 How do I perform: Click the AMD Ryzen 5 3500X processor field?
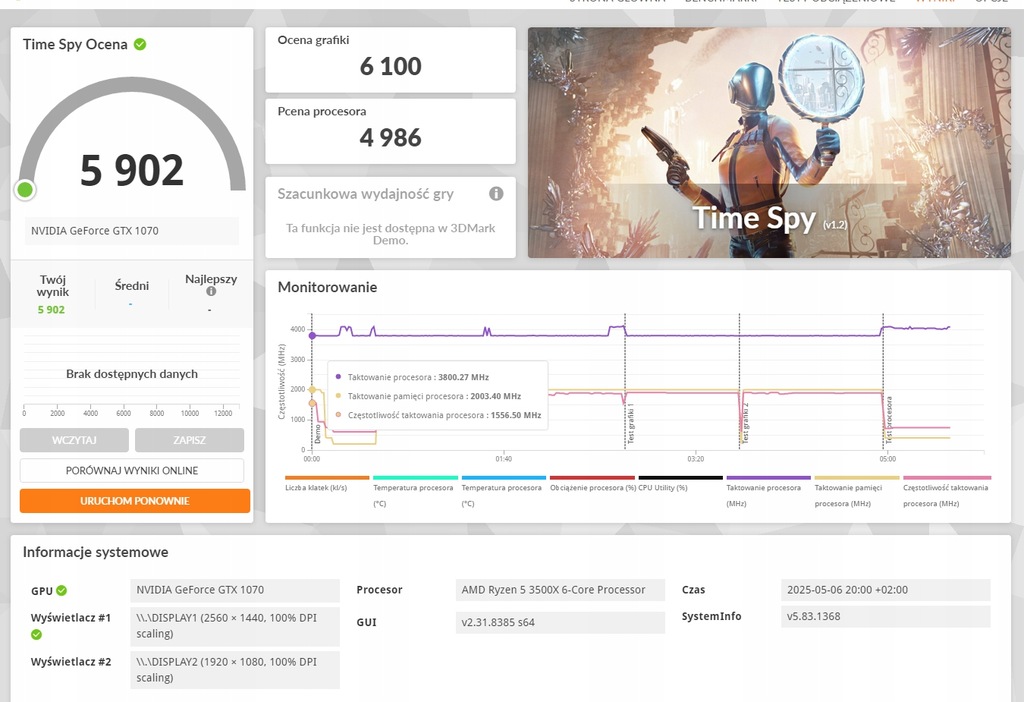[x=560, y=590]
